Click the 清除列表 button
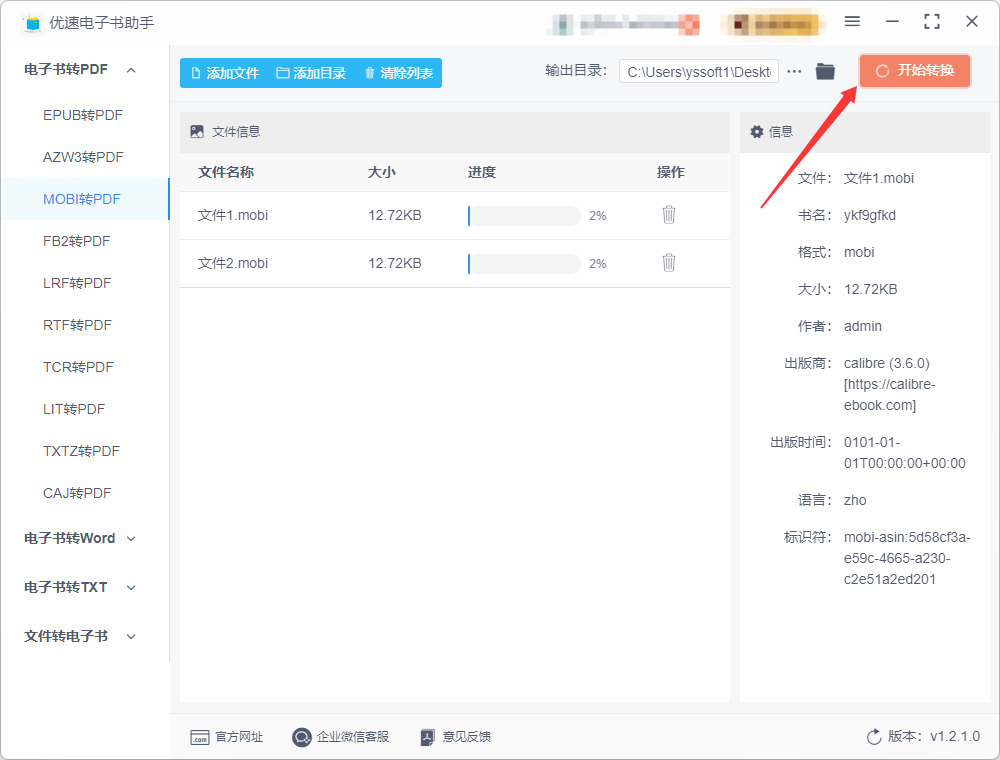This screenshot has width=1000, height=760. click(399, 73)
